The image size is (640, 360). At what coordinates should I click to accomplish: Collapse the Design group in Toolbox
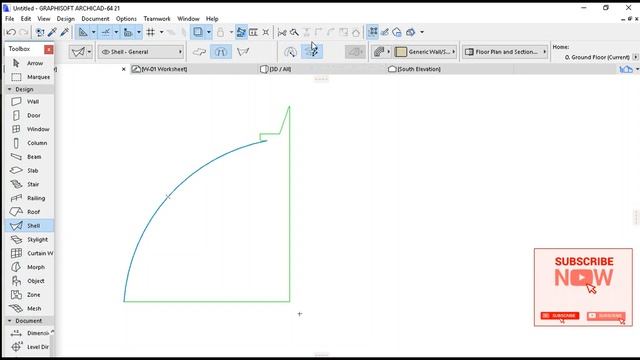click(x=10, y=89)
